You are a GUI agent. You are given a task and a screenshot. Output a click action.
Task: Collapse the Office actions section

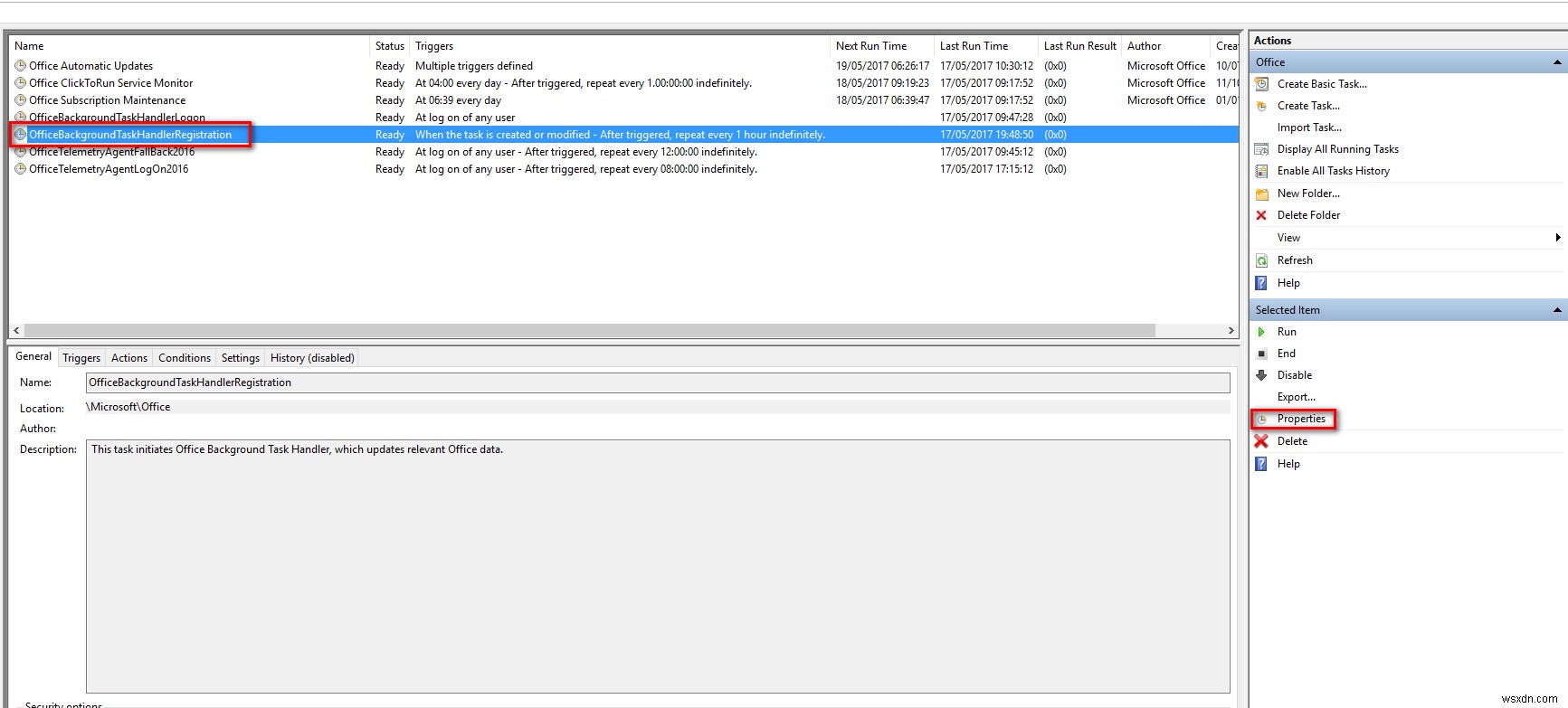[x=1557, y=62]
